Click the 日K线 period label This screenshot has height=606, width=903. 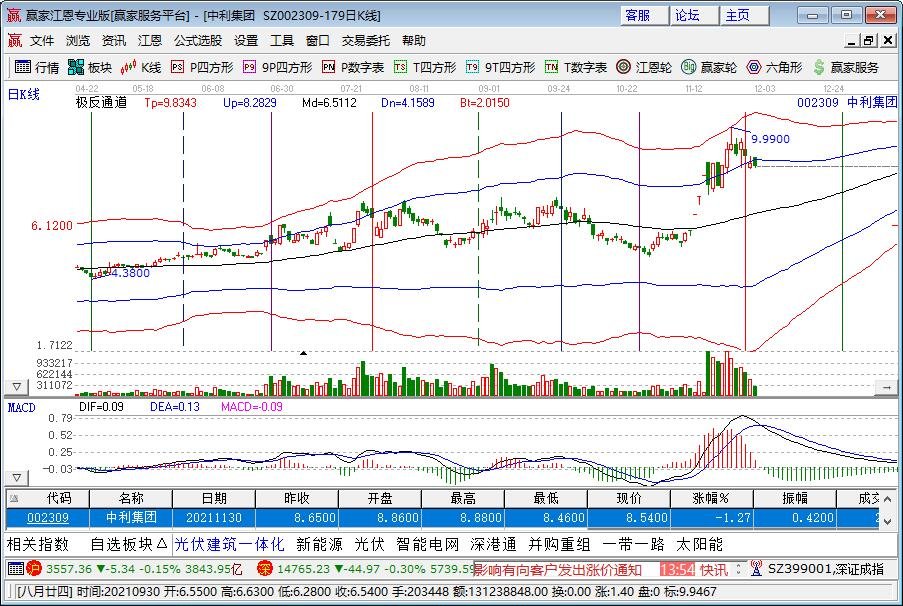[24, 94]
